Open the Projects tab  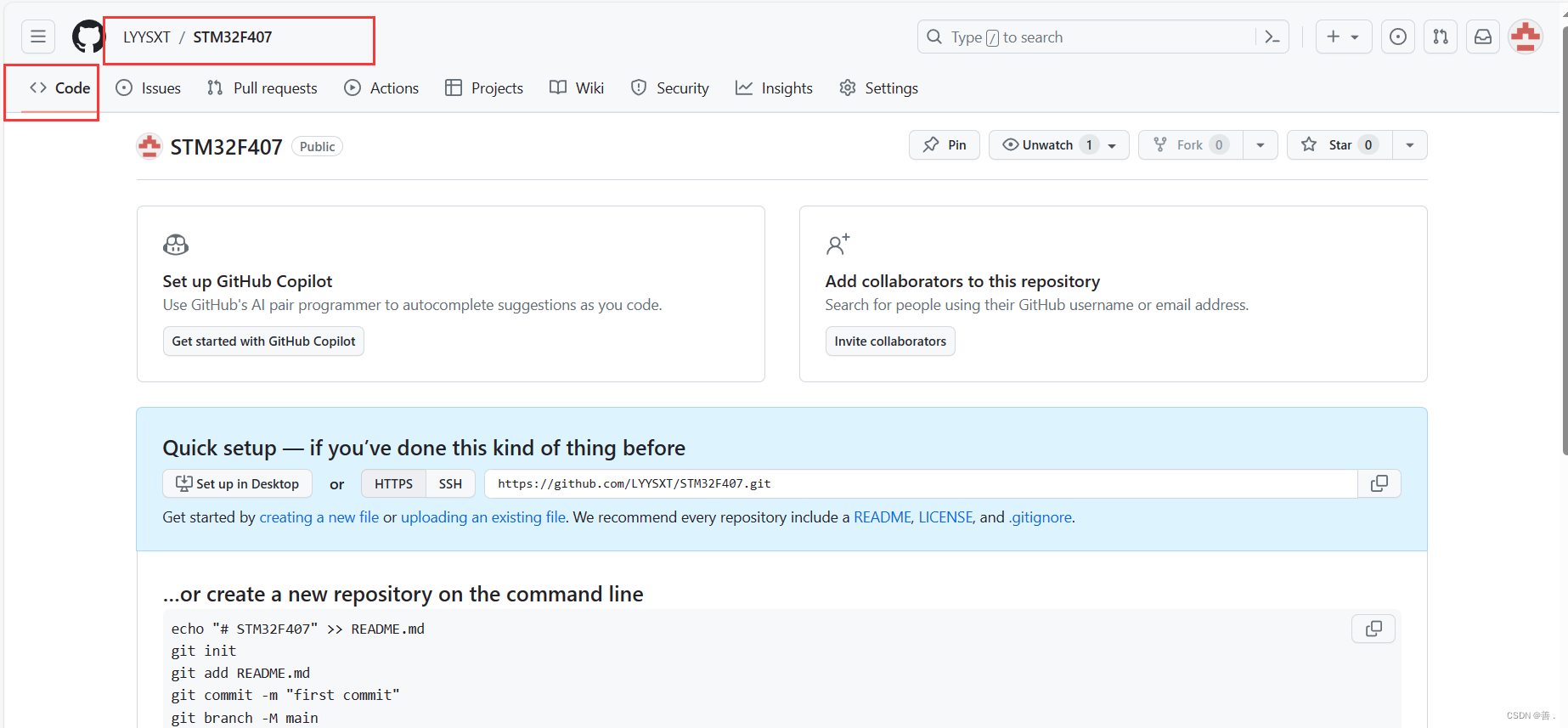pos(484,87)
